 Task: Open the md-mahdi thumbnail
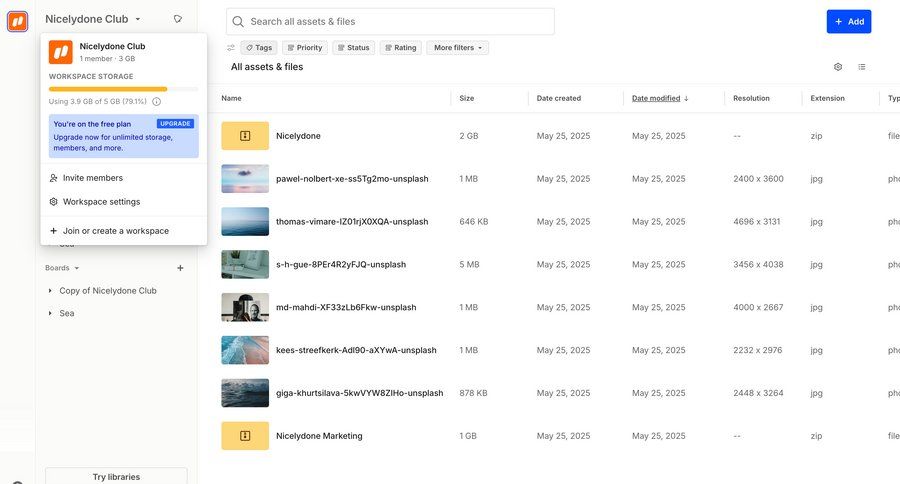245,307
